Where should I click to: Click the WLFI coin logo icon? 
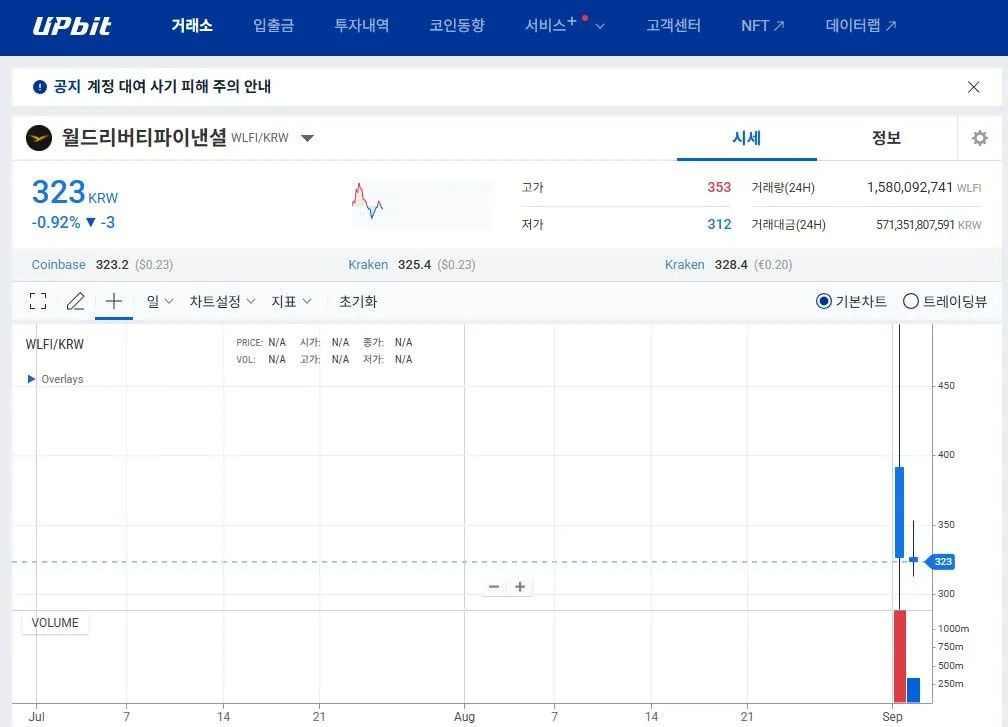(x=37, y=137)
